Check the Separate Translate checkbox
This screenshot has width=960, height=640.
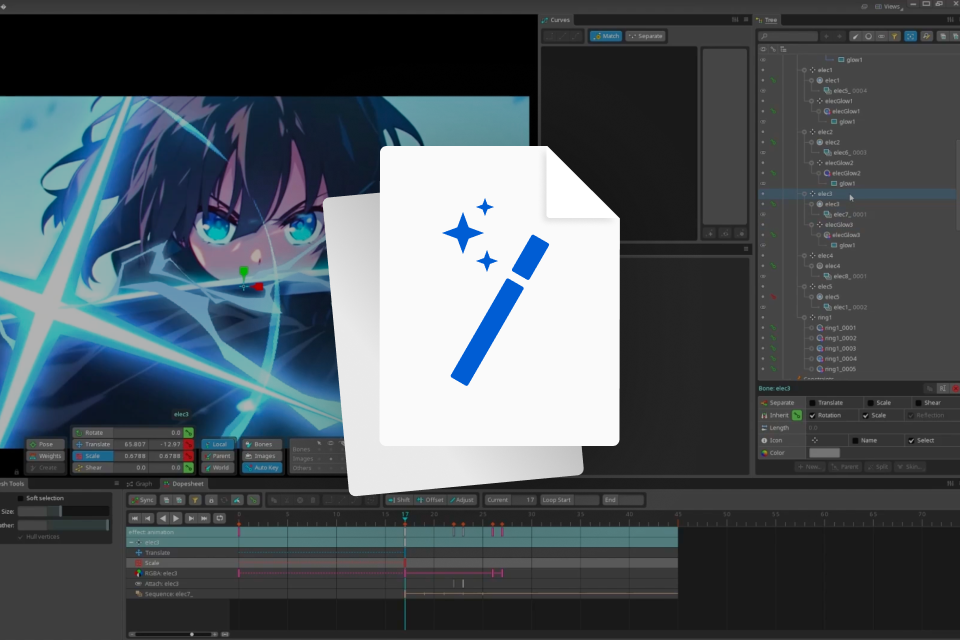pos(812,402)
